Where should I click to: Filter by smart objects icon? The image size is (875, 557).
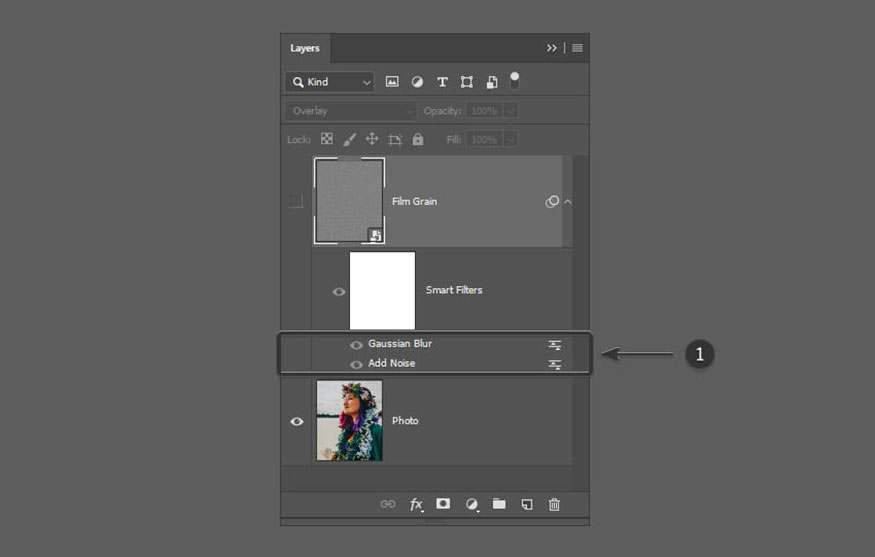coord(492,82)
